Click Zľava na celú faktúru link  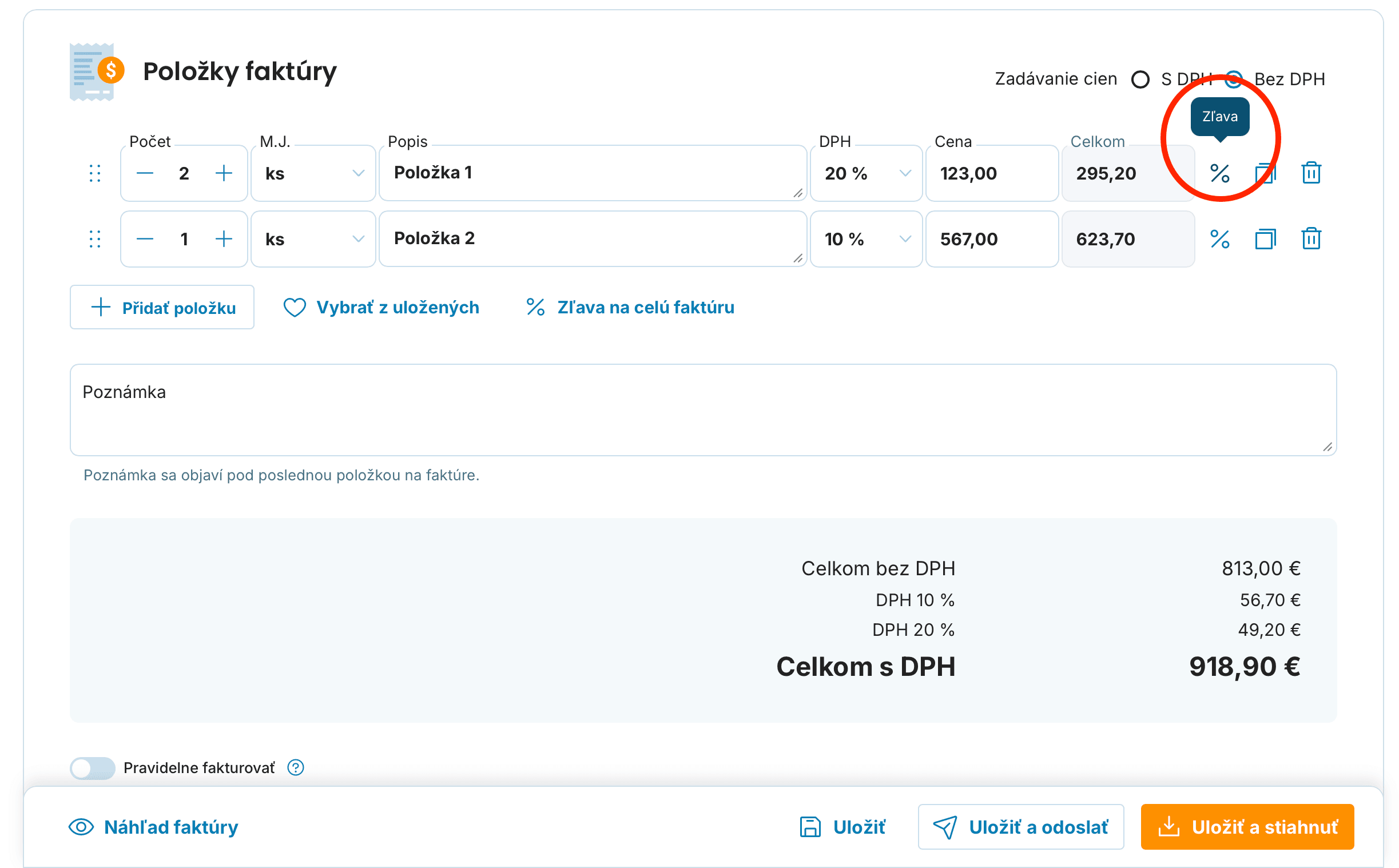[x=630, y=307]
